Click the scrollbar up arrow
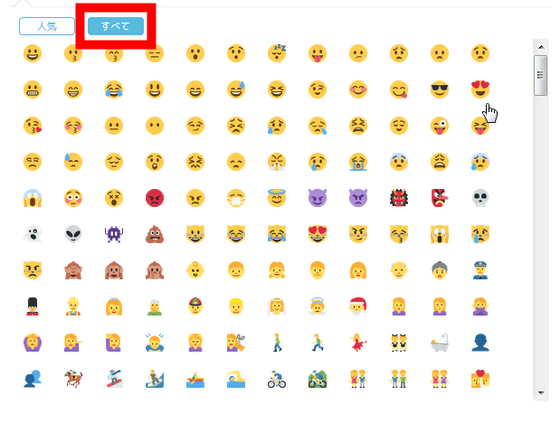 [x=541, y=47]
